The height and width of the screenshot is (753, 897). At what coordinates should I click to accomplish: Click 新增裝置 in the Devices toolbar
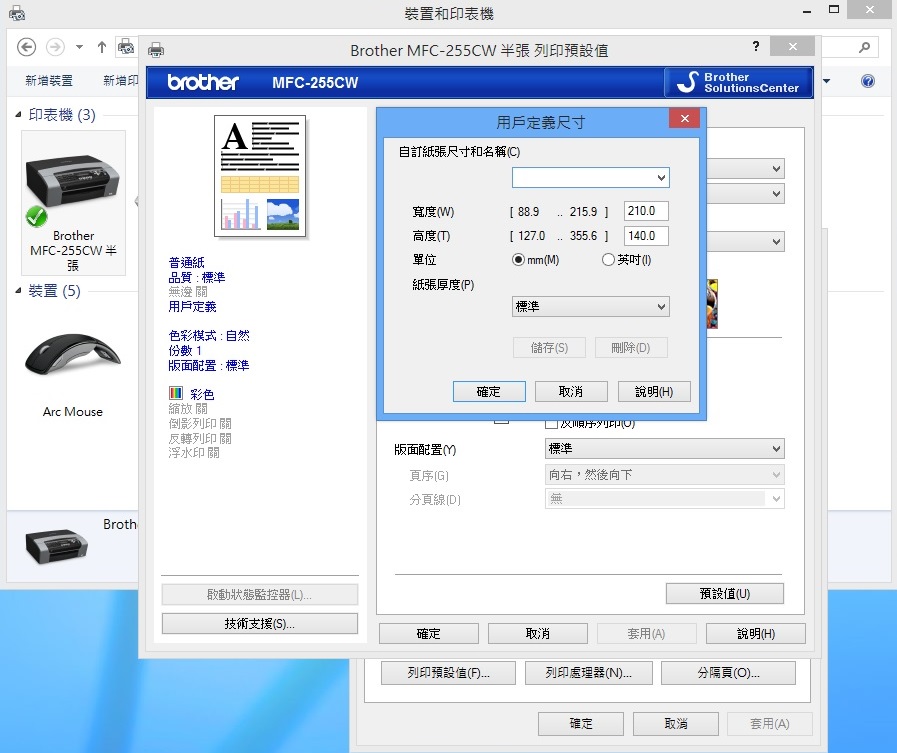[49, 81]
